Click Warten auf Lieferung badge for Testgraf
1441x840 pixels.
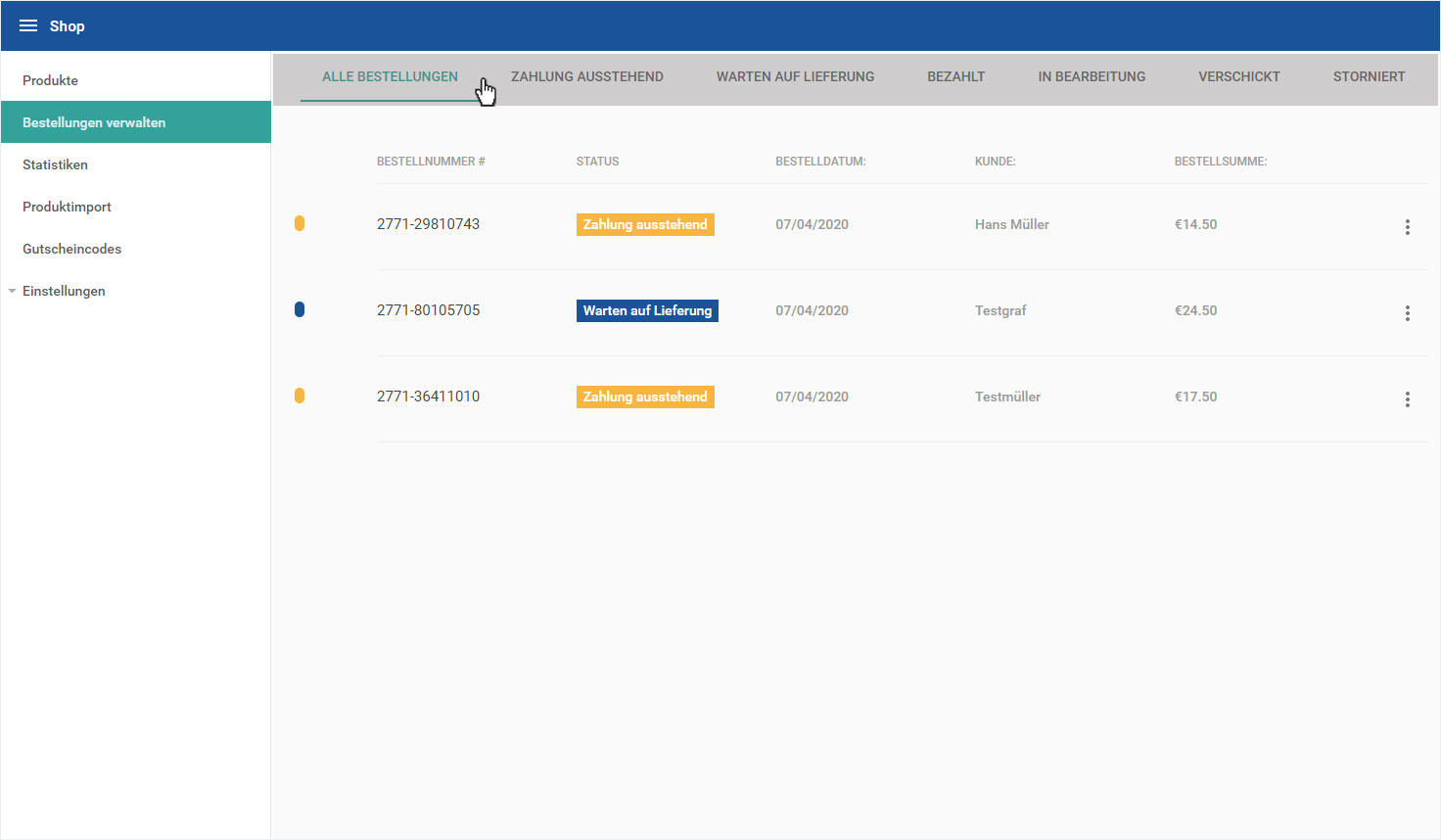click(x=647, y=310)
